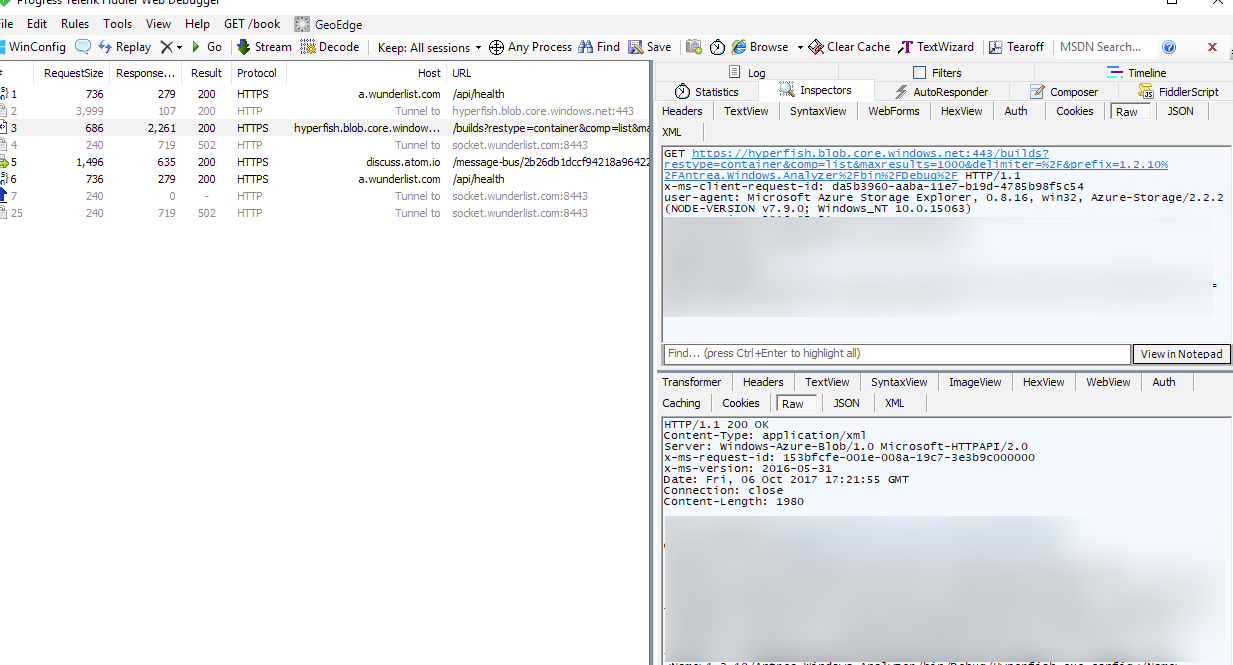The image size is (1233, 665).
Task: Open the Tools menu
Action: (117, 23)
